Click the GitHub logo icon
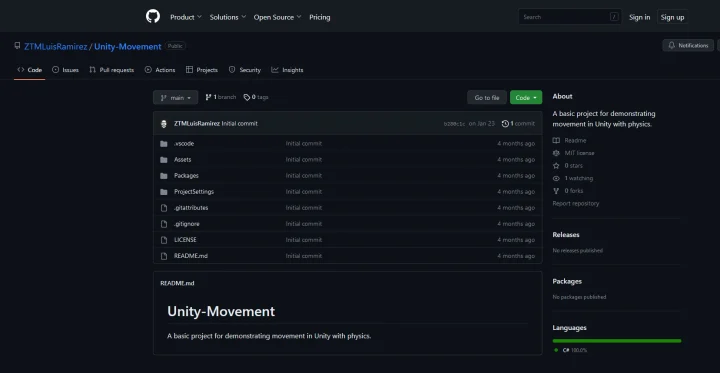 pos(153,17)
